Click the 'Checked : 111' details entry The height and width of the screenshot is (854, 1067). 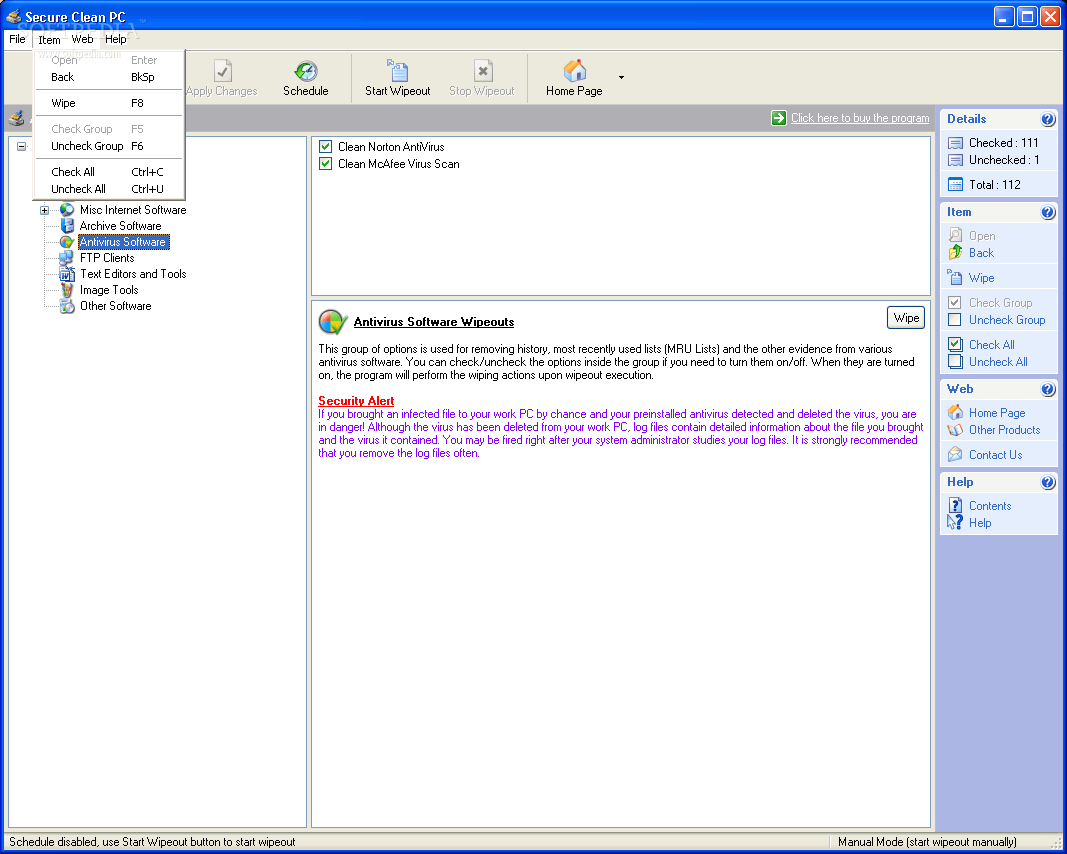(1003, 143)
